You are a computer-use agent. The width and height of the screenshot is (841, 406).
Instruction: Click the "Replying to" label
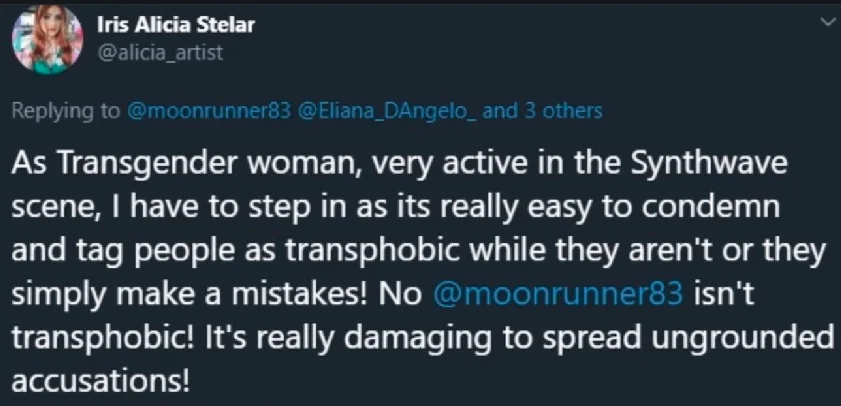tap(66, 112)
